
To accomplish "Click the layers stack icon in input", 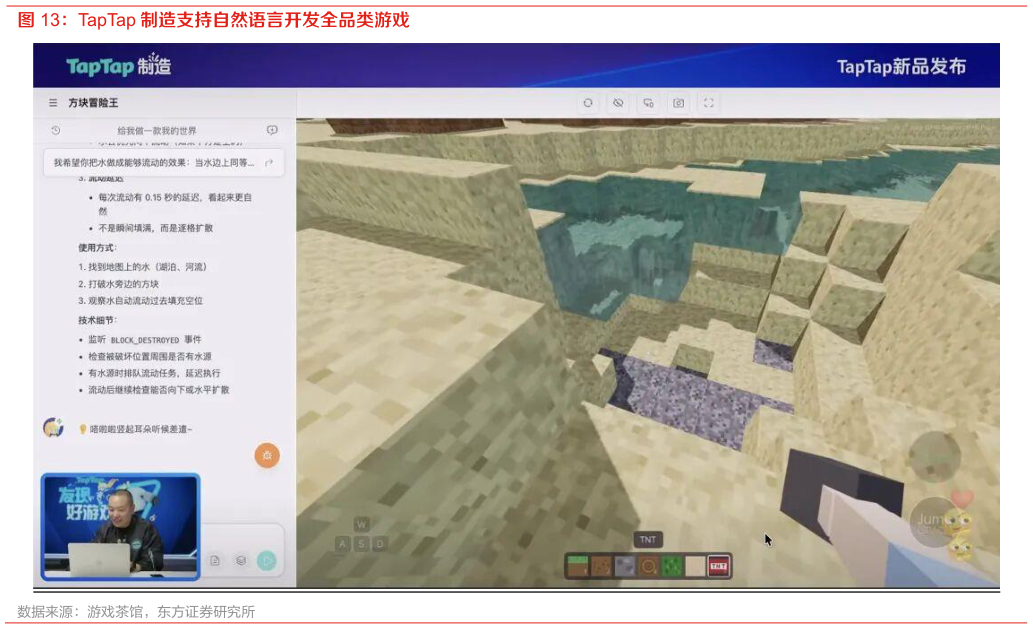I will [x=241, y=561].
